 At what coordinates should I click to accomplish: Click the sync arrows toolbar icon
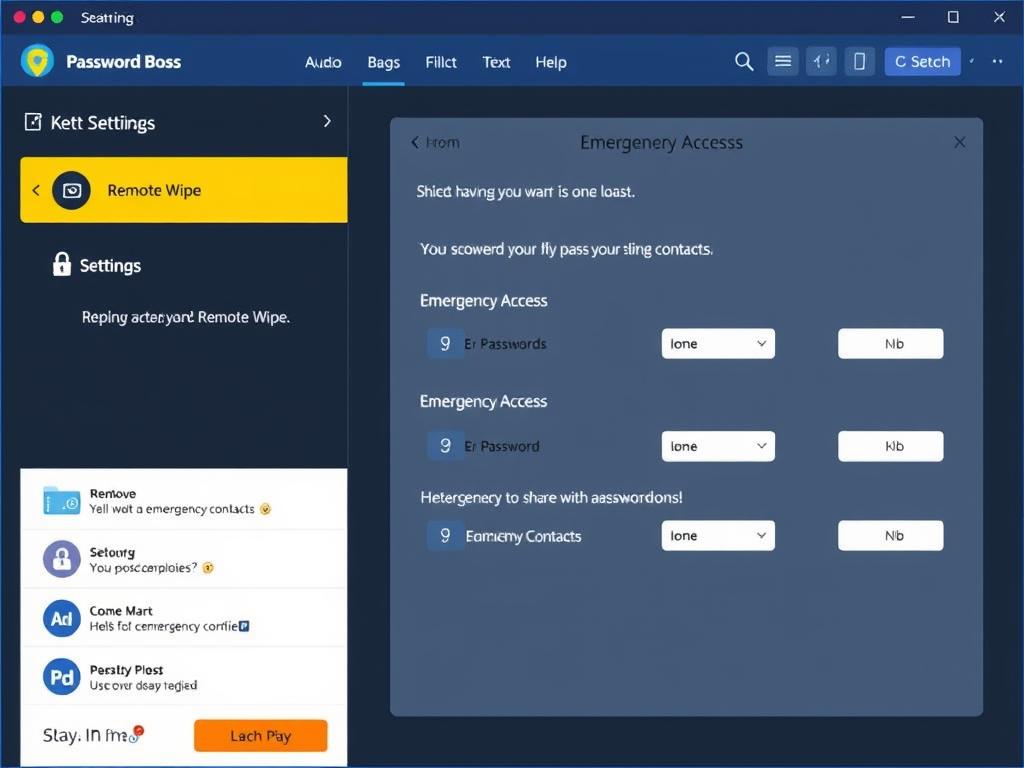pos(821,61)
